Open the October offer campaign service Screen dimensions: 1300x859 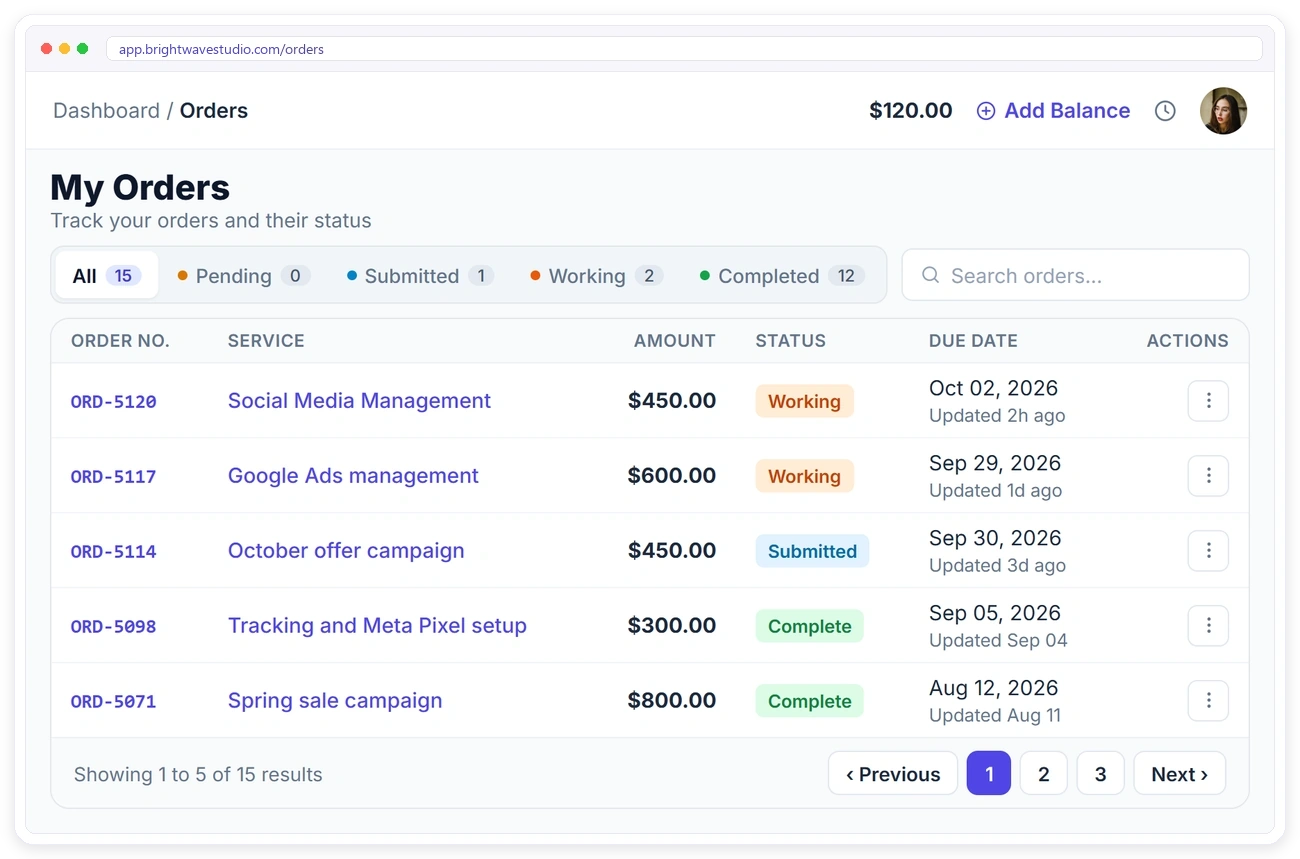tap(346, 551)
